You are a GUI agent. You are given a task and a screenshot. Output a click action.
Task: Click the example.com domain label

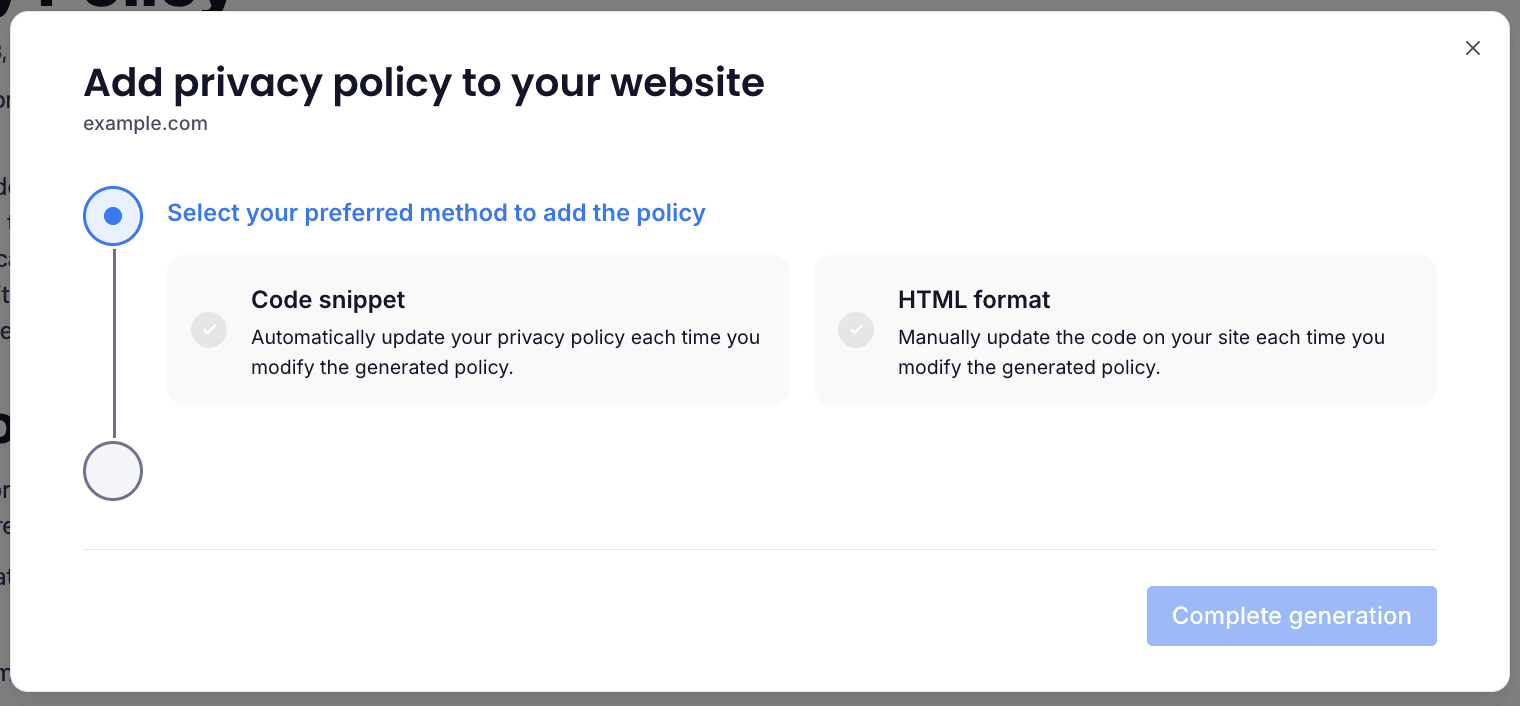[x=145, y=124]
